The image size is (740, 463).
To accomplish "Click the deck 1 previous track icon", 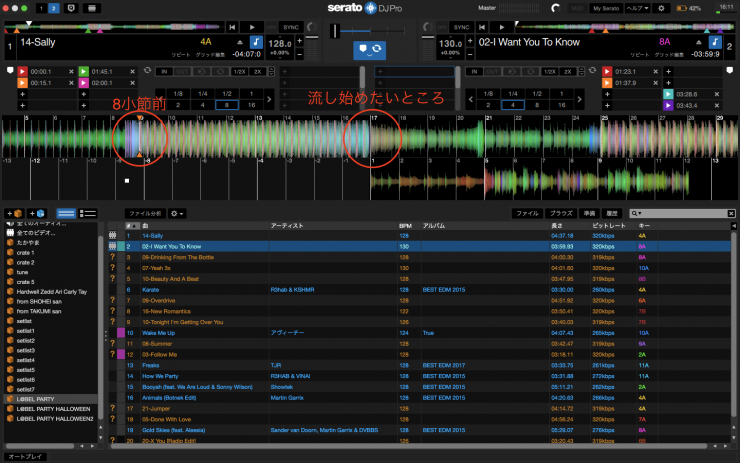I will click(232, 27).
